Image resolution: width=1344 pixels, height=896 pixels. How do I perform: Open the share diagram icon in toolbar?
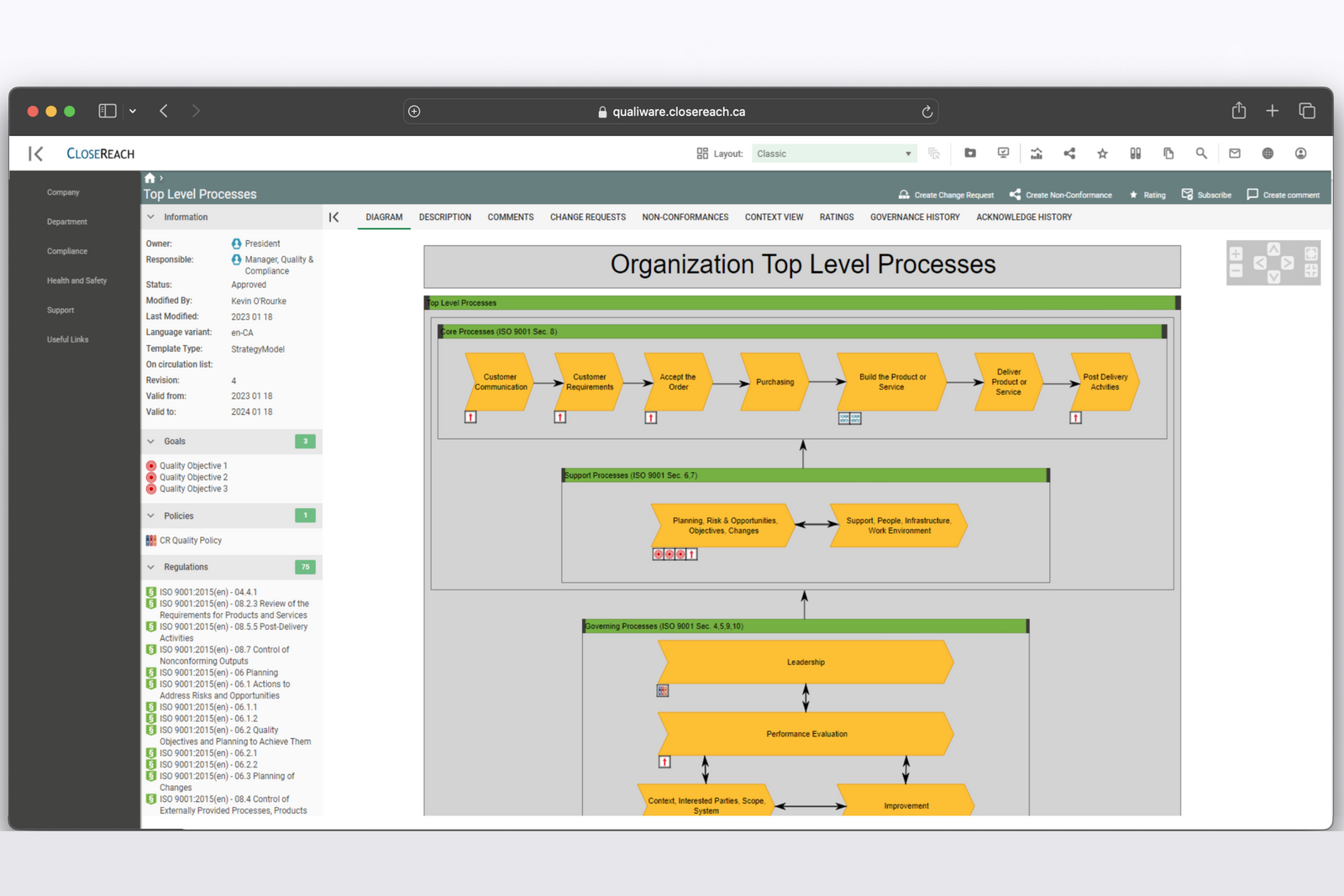tap(1069, 153)
